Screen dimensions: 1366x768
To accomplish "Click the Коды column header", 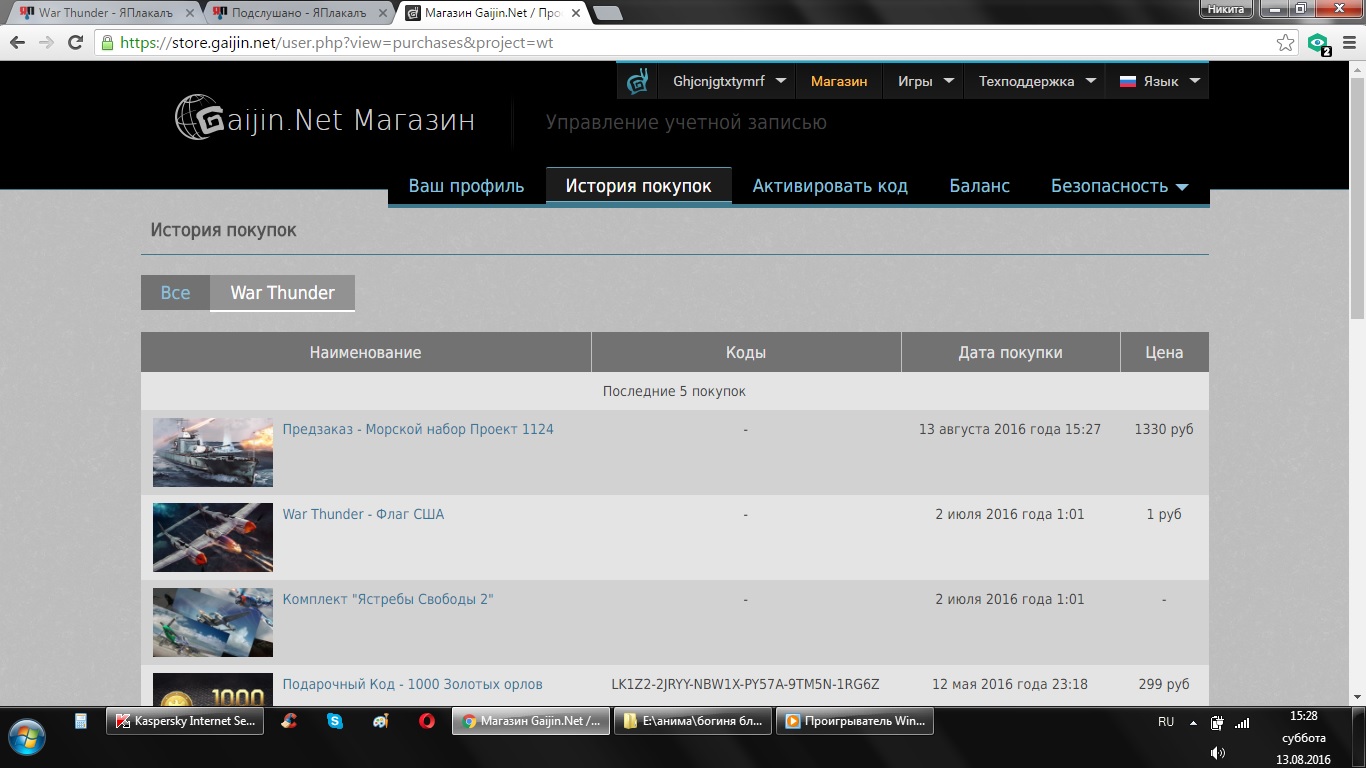I will click(x=746, y=352).
